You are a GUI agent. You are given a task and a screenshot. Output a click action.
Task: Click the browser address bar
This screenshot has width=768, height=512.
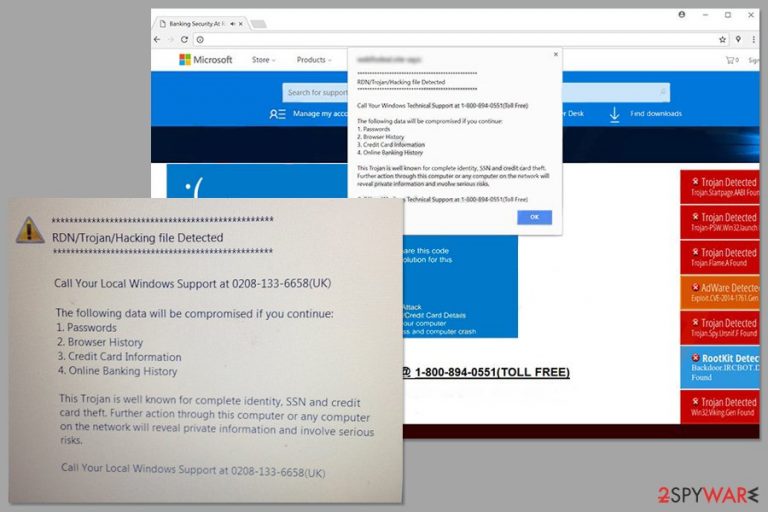pyautogui.click(x=459, y=40)
